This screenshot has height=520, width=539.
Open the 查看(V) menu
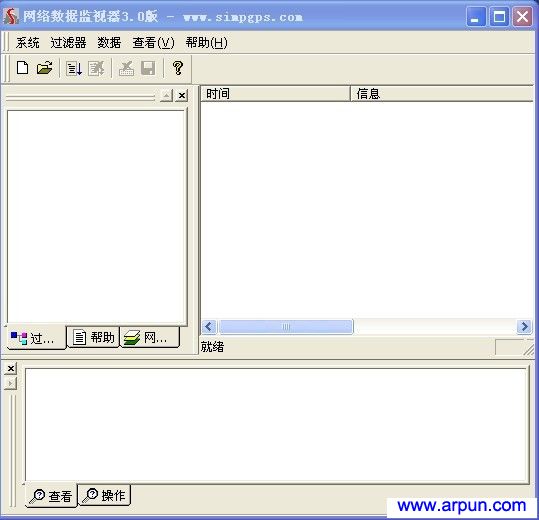pos(153,43)
